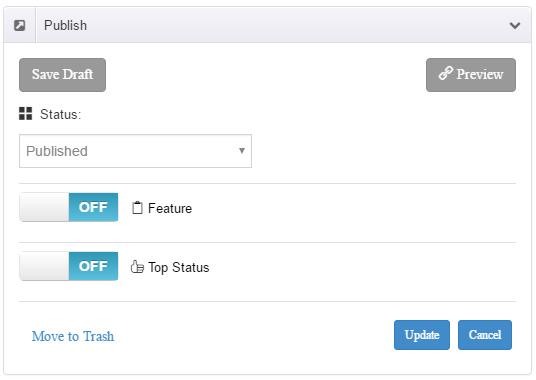Click the Update button

422,335
